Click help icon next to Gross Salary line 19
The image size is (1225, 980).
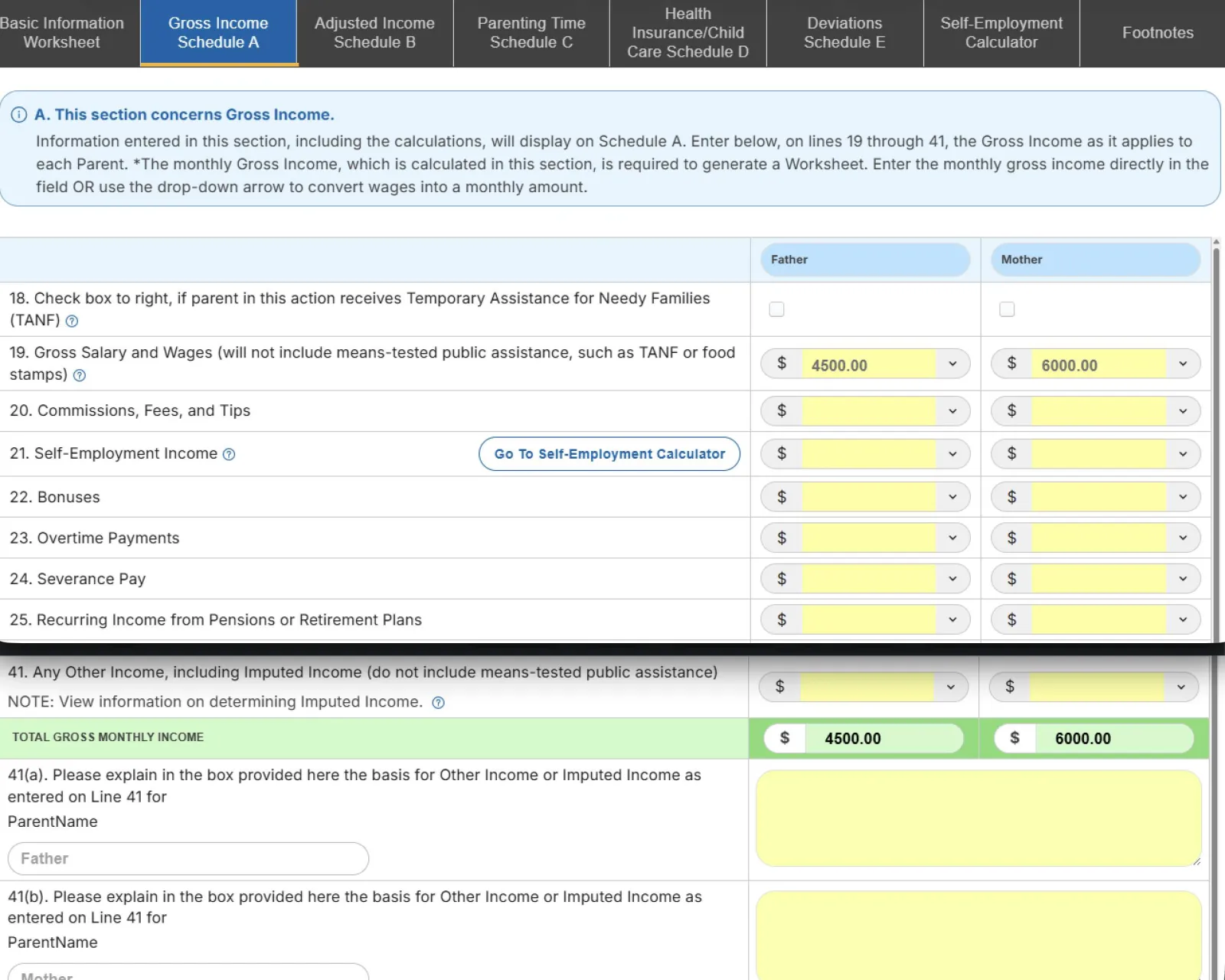80,376
